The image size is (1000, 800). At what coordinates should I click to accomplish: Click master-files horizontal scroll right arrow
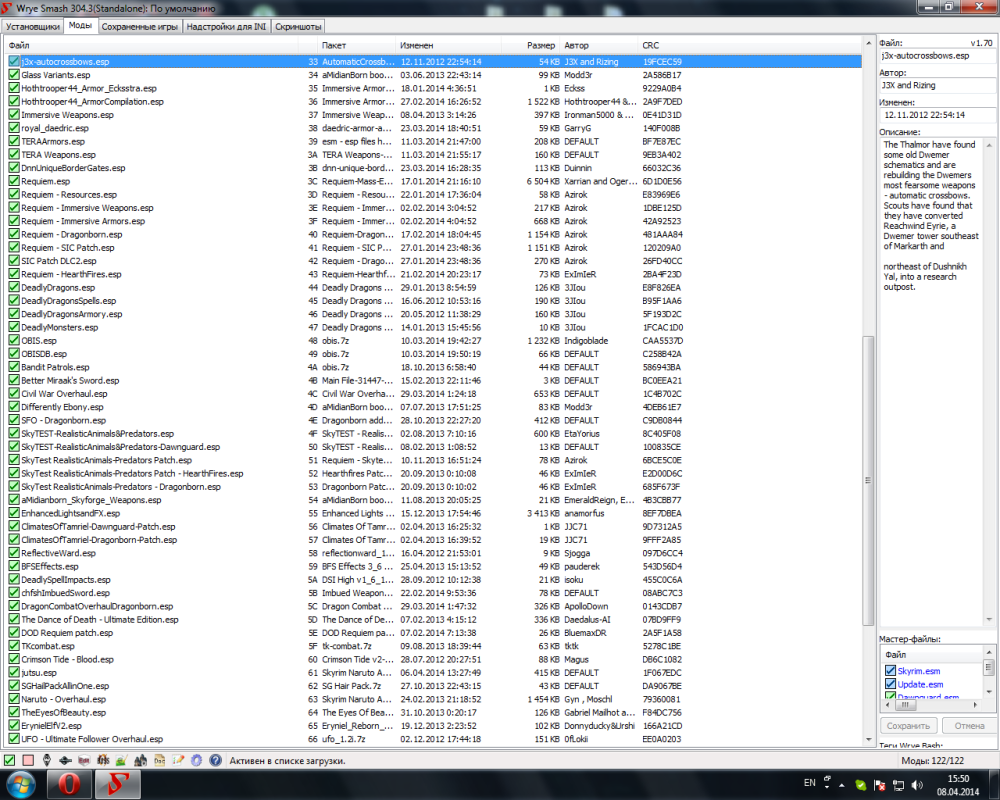975,705
